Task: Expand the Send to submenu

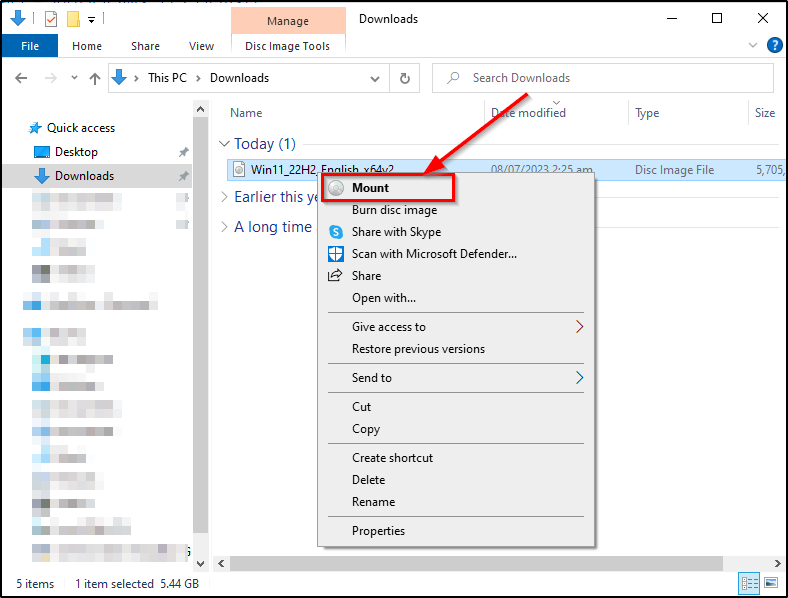Action: [456, 378]
